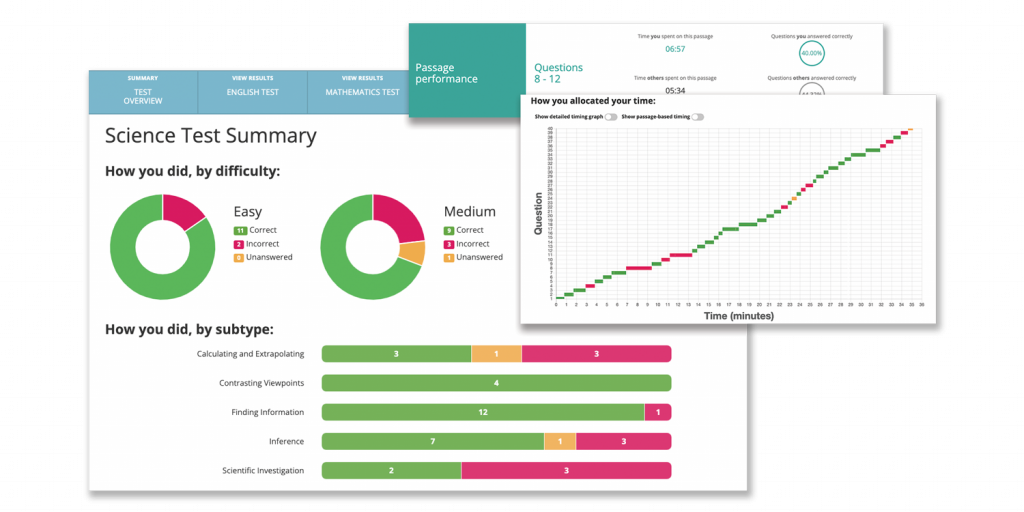Select the Questions 8 - 12 heading
Viewport: 1024px width, 512px height.
pyautogui.click(x=558, y=73)
